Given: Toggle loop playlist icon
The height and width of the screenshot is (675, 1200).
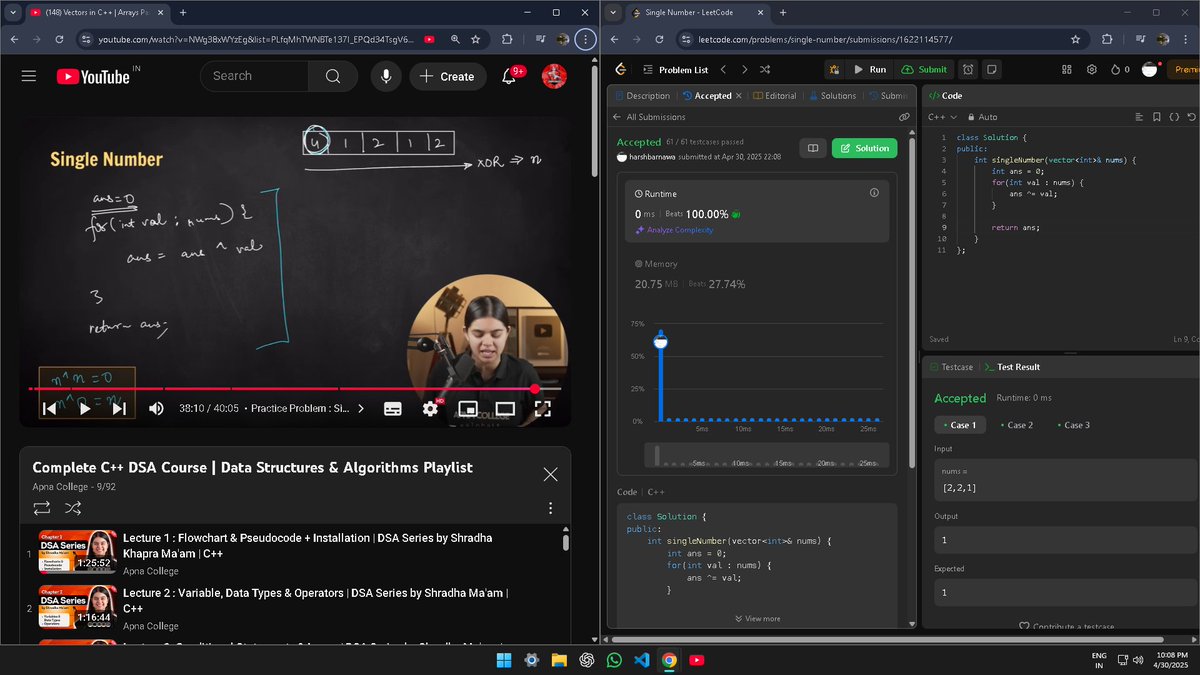Looking at the screenshot, I should point(42,508).
